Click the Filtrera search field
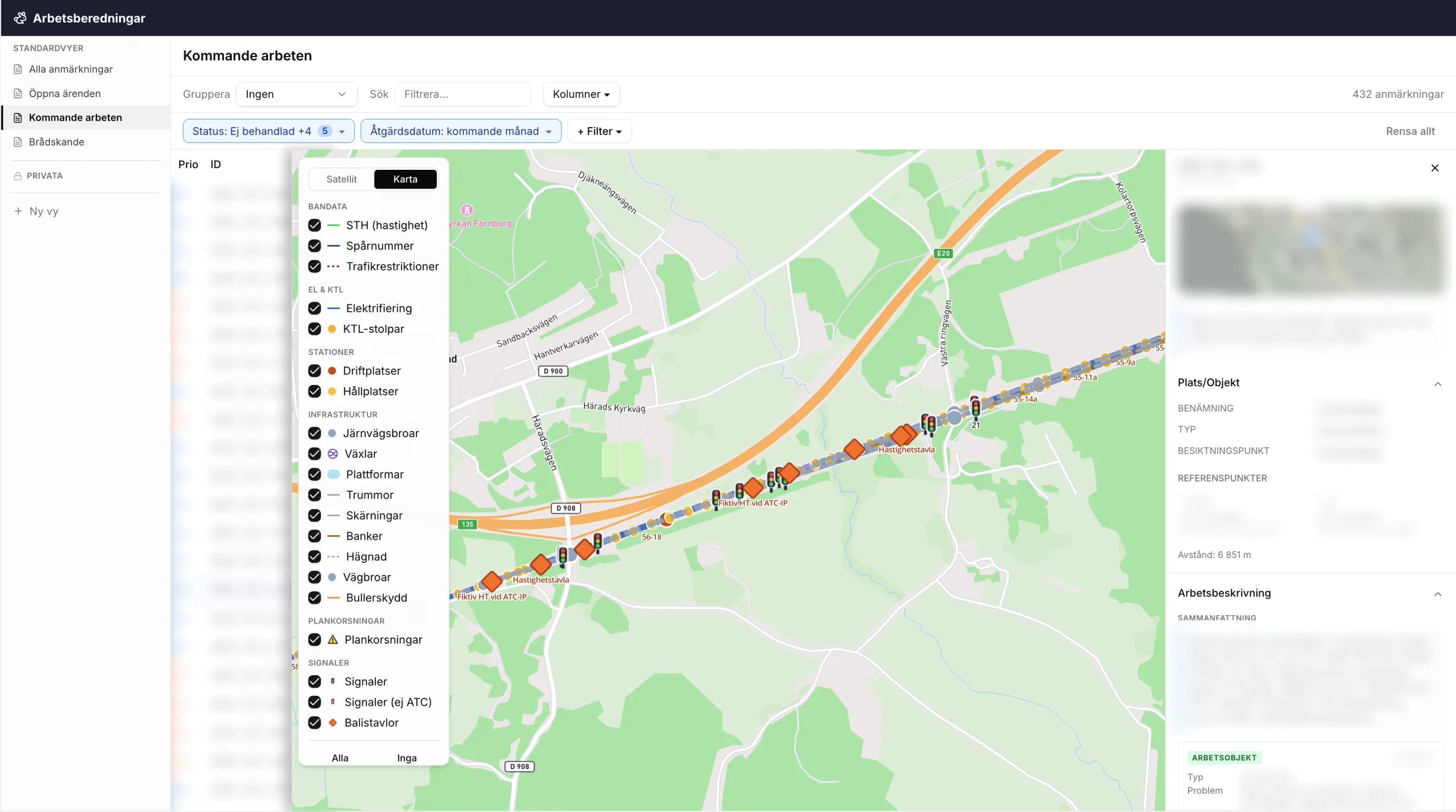Viewport: 1456px width, 812px height. (x=463, y=94)
